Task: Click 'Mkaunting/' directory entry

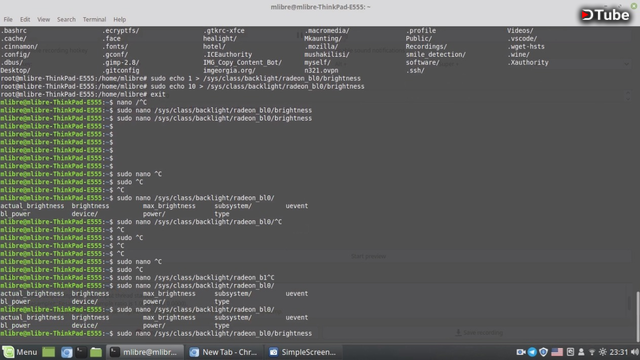Action: 323,38
